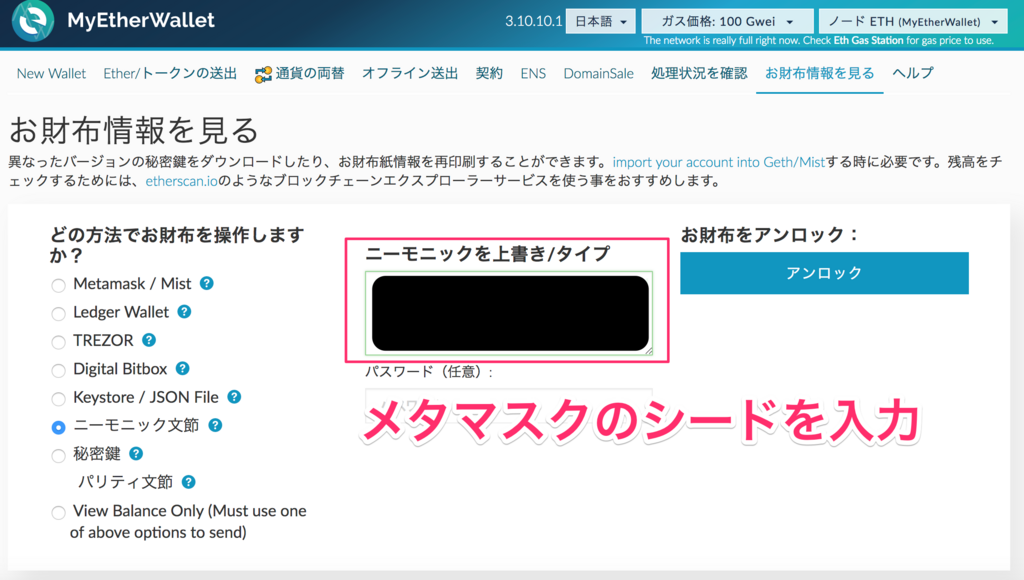The height and width of the screenshot is (580, 1024).
Task: Switch to the 契約 tab
Action: (x=489, y=73)
